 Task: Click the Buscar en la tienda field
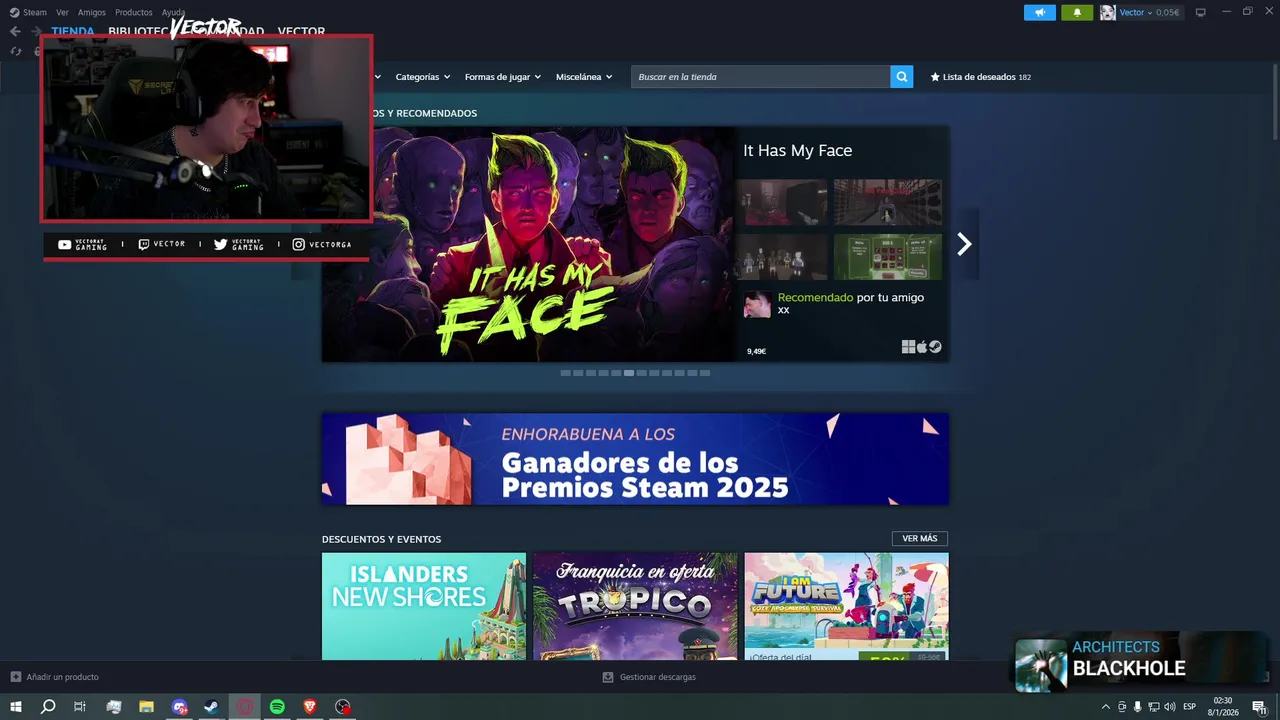pyautogui.click(x=760, y=77)
